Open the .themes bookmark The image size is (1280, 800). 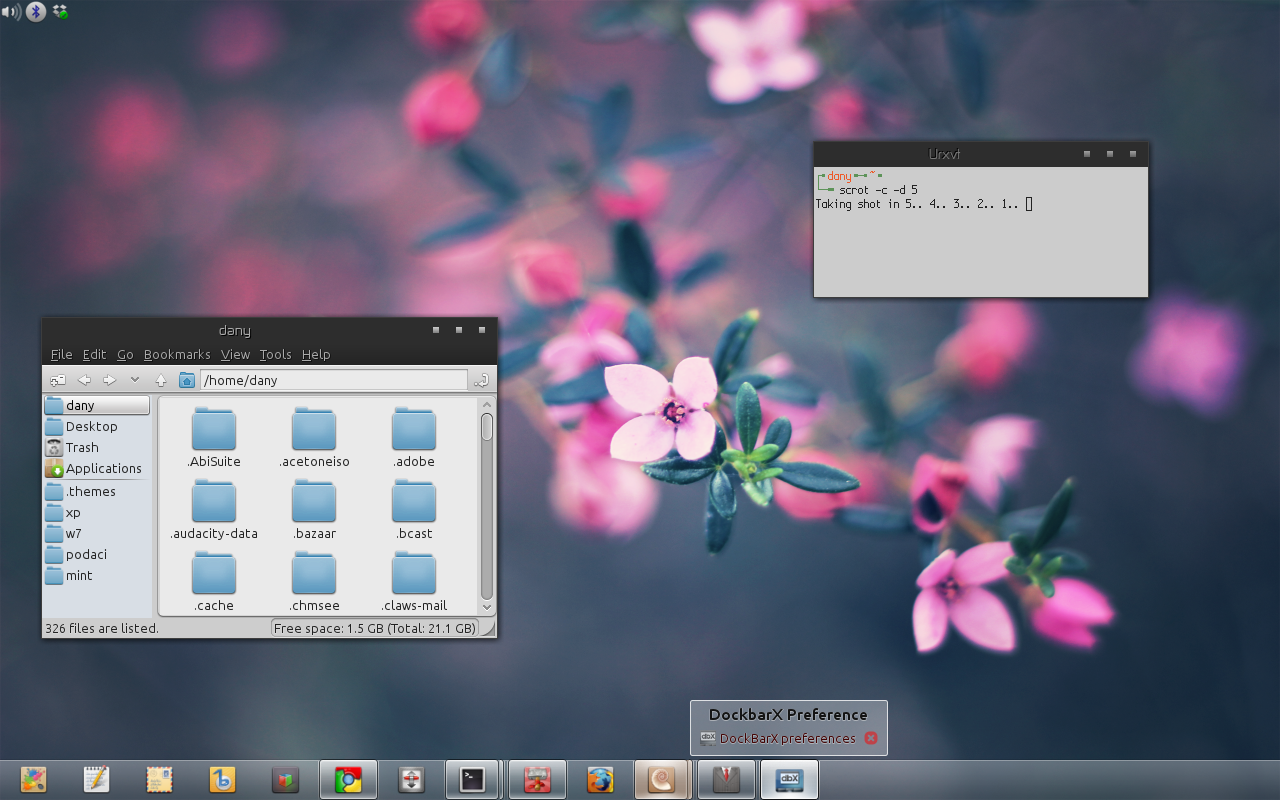coord(97,491)
